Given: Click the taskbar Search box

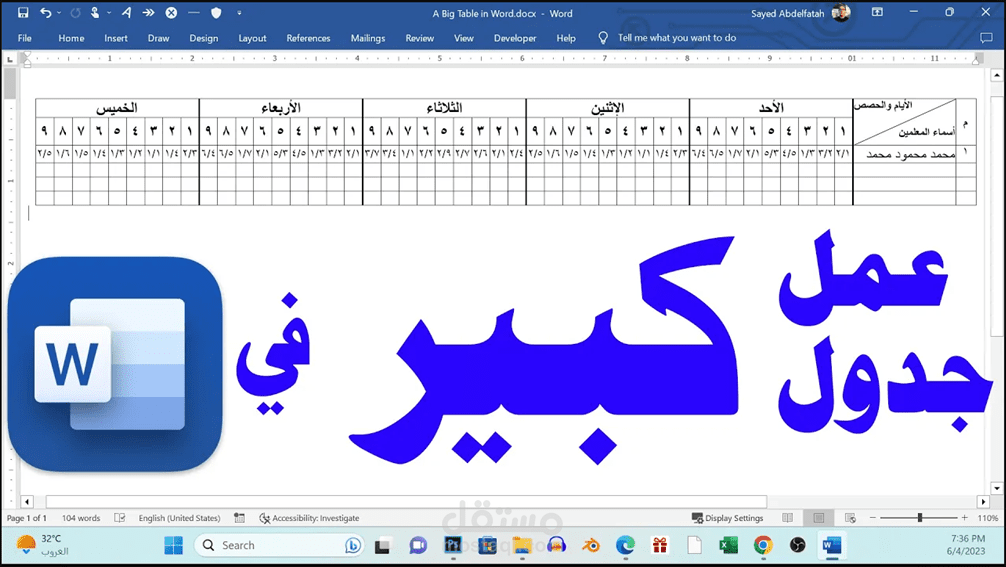Looking at the screenshot, I should pyautogui.click(x=278, y=546).
